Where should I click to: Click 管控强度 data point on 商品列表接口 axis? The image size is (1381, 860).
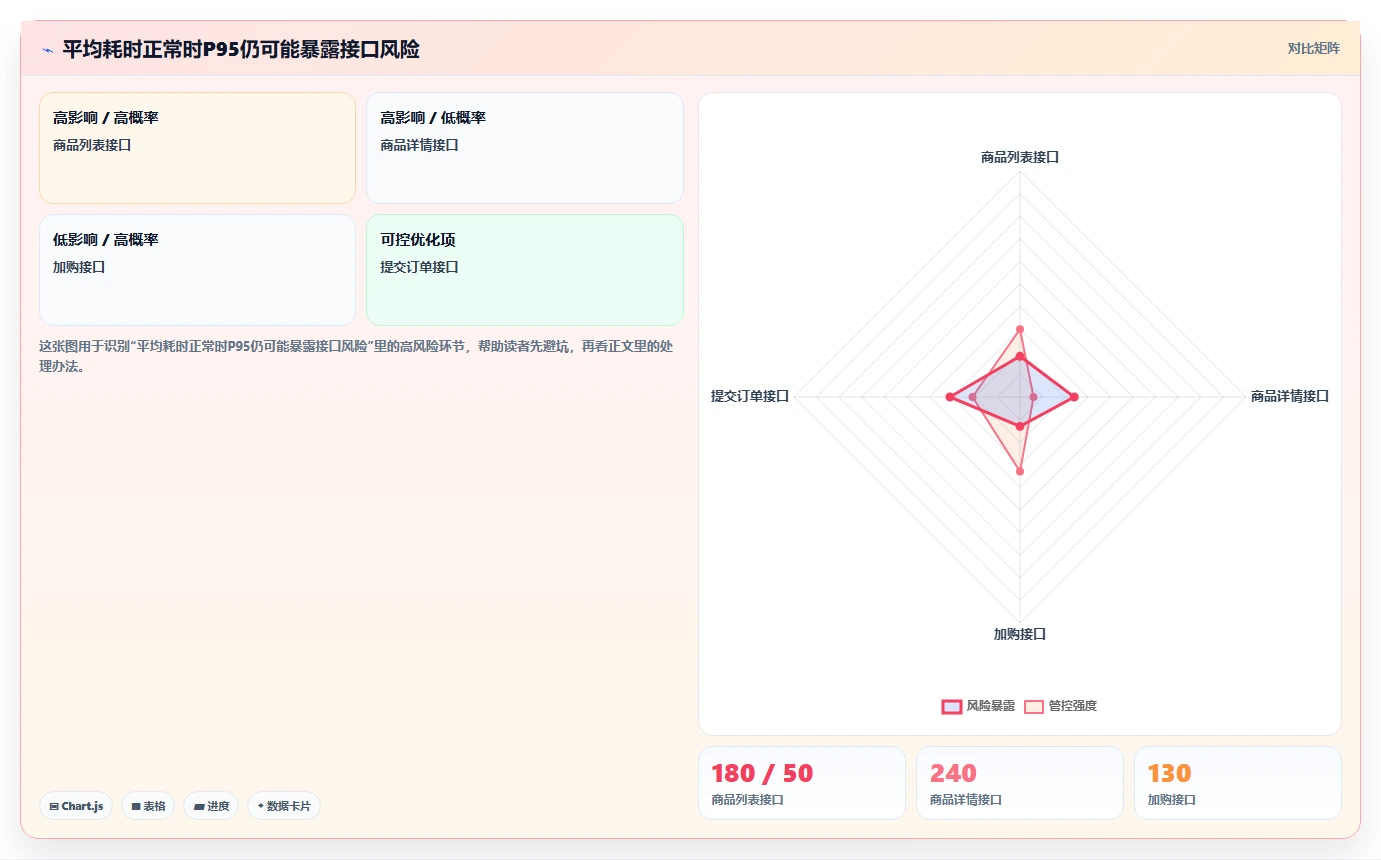[x=1020, y=329]
